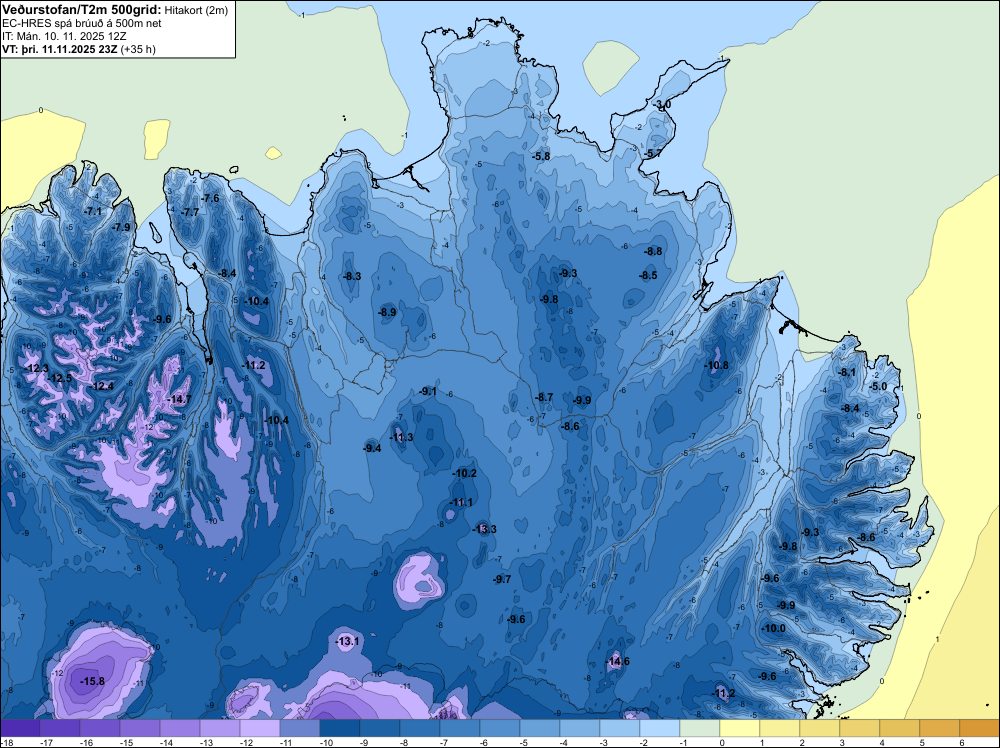
Task: Click the legend swatch between -18 and -17
Action: tap(20, 728)
